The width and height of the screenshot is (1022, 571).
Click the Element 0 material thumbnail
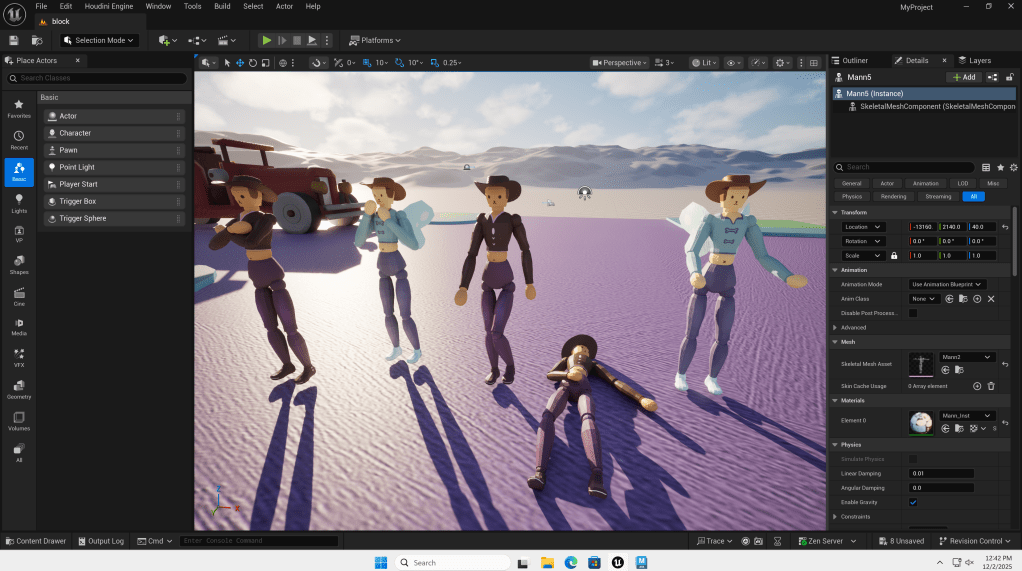(921, 423)
